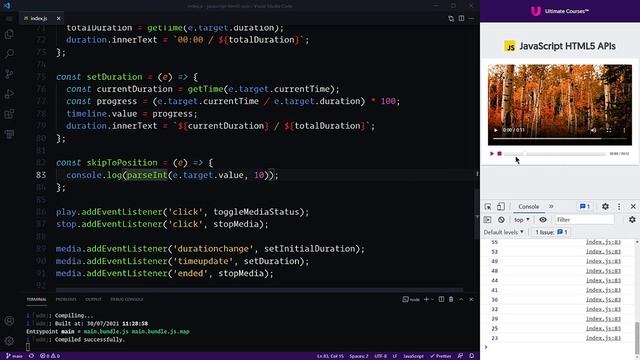Show the console sidebar

(487, 220)
